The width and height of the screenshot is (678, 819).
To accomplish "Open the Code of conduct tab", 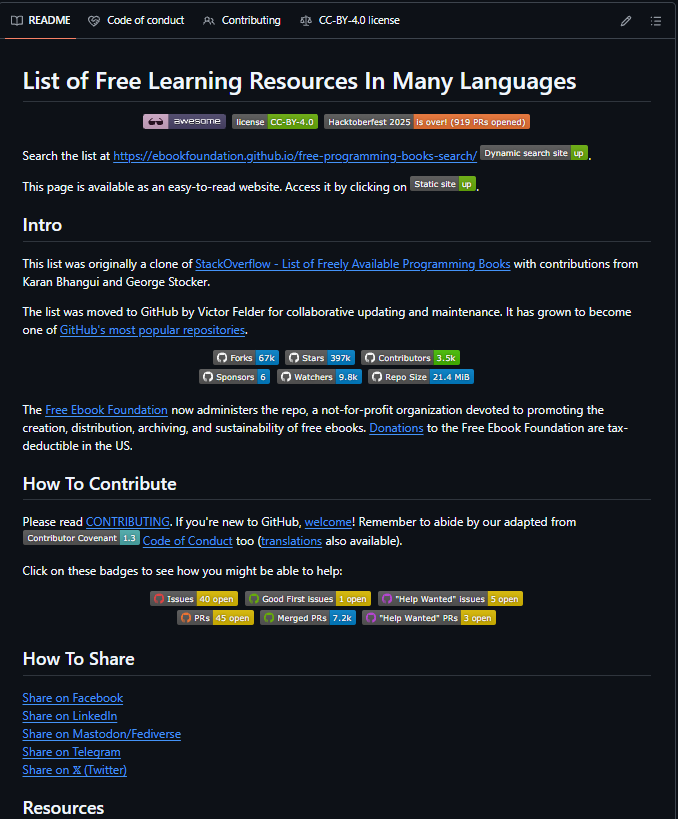I will point(136,20).
